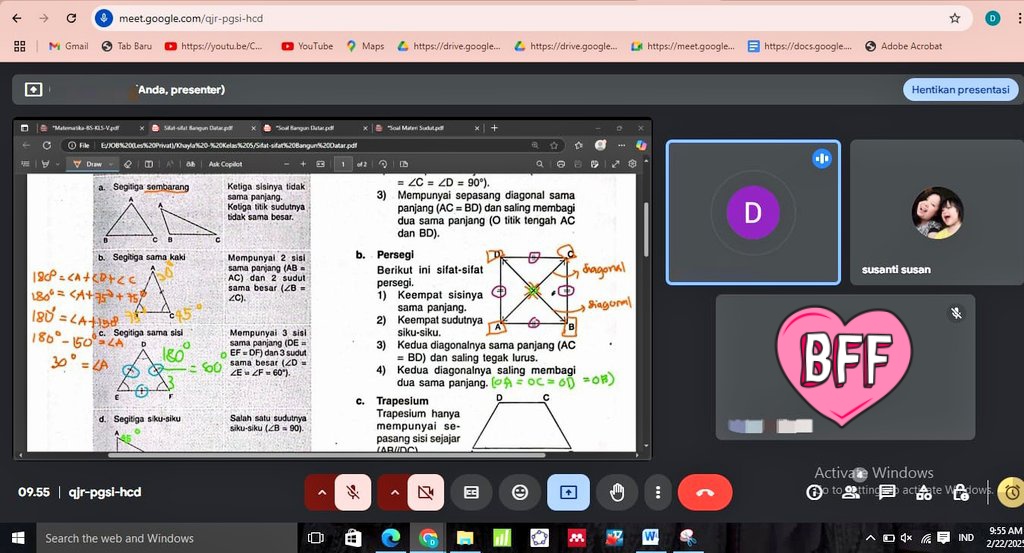This screenshot has height=553, width=1024.
Task: Click the microphone permission icon in address bar
Action: 103,18
